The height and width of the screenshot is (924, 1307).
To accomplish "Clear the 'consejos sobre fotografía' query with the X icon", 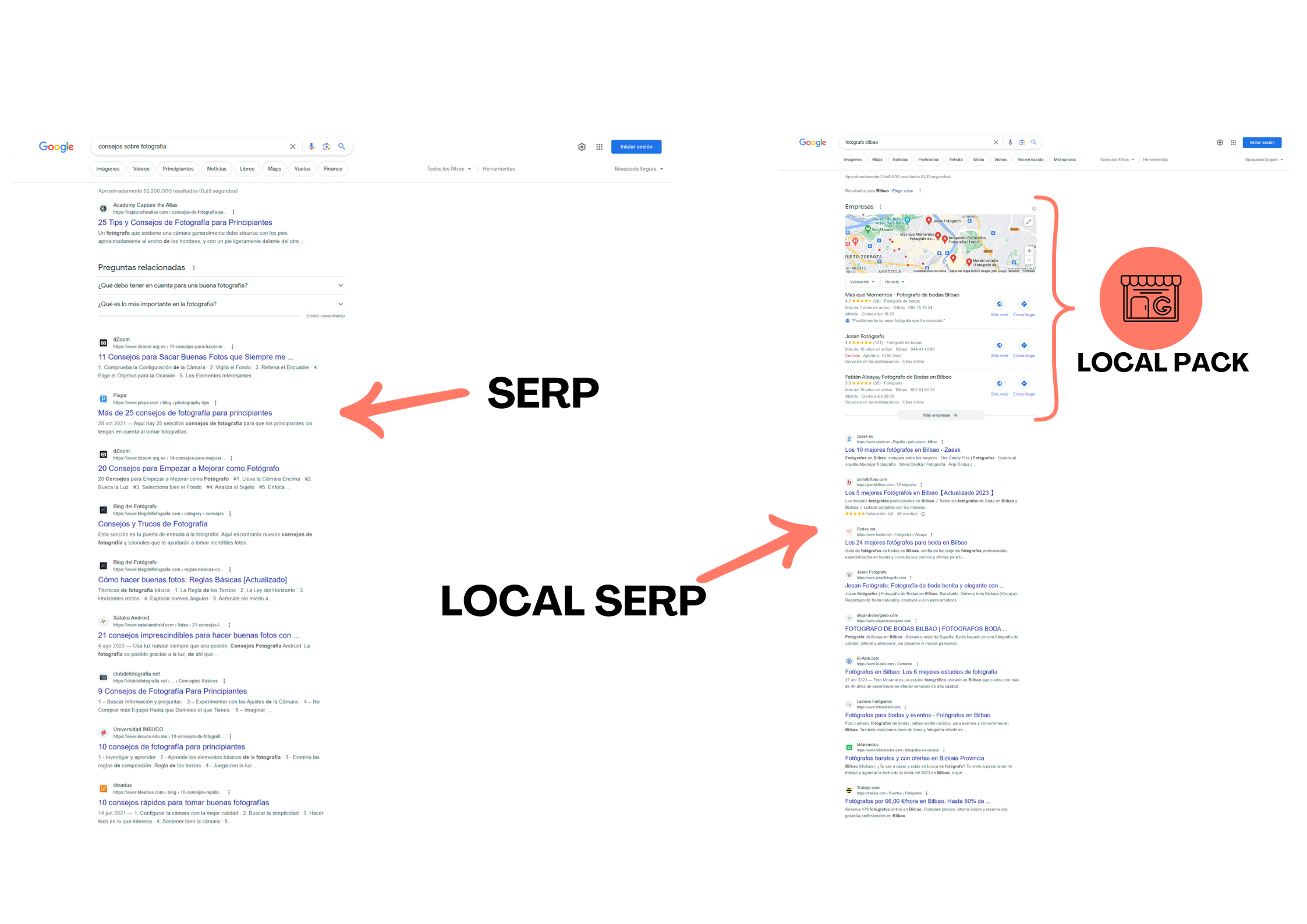I will 293,147.
